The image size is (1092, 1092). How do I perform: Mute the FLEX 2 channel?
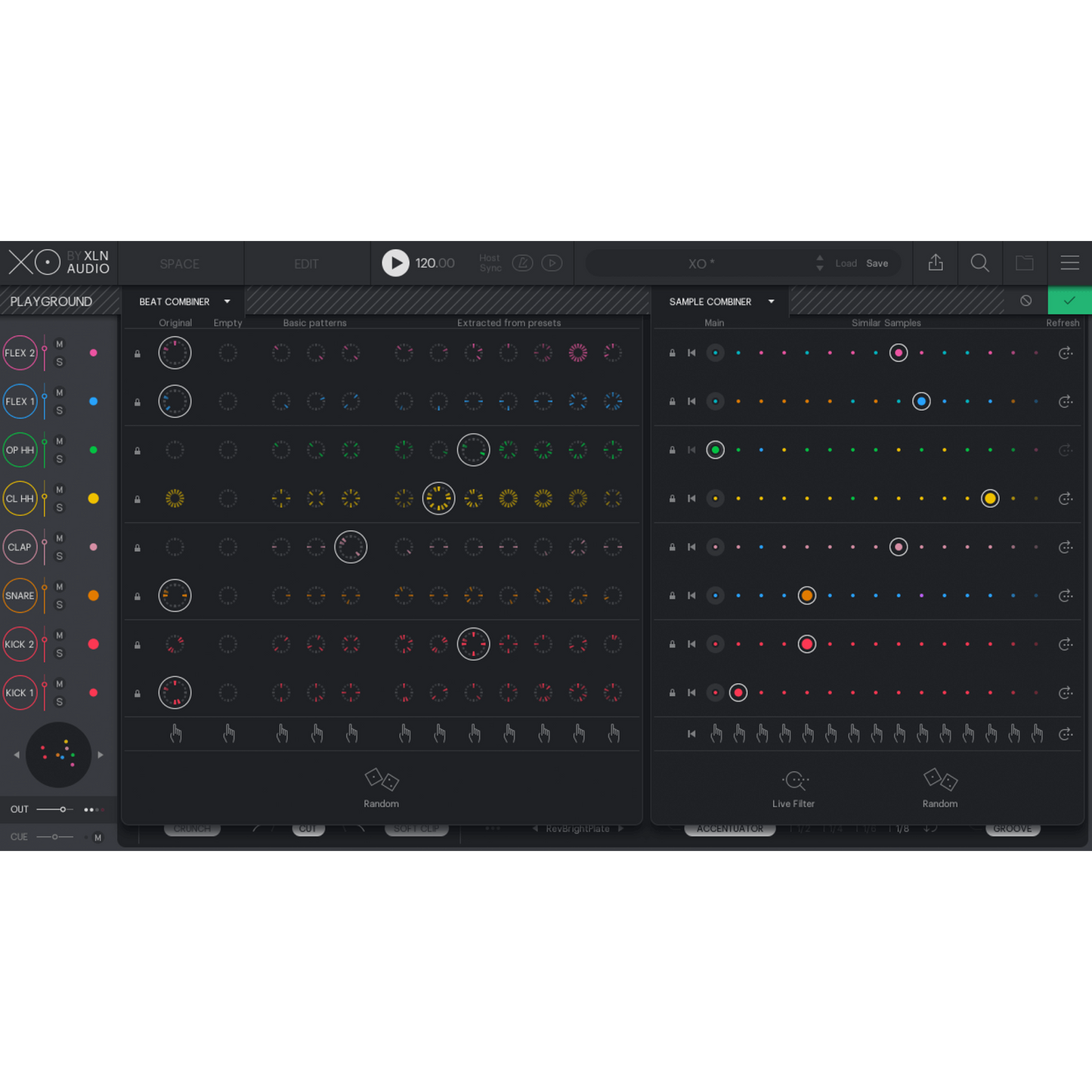60,344
